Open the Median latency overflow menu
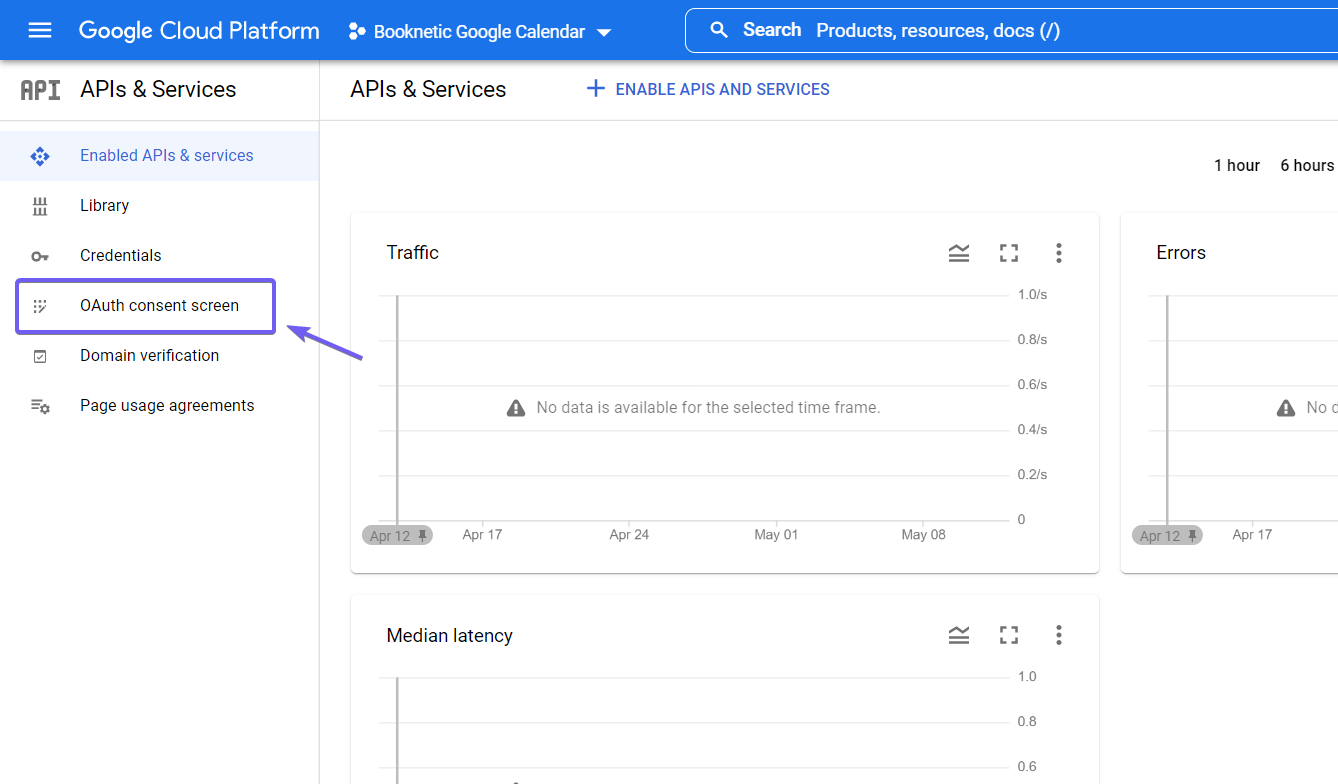 click(1058, 635)
